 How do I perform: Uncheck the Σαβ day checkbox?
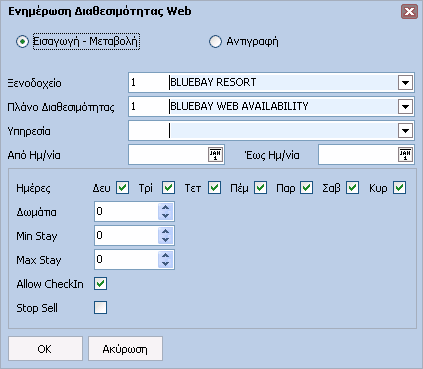point(353,188)
